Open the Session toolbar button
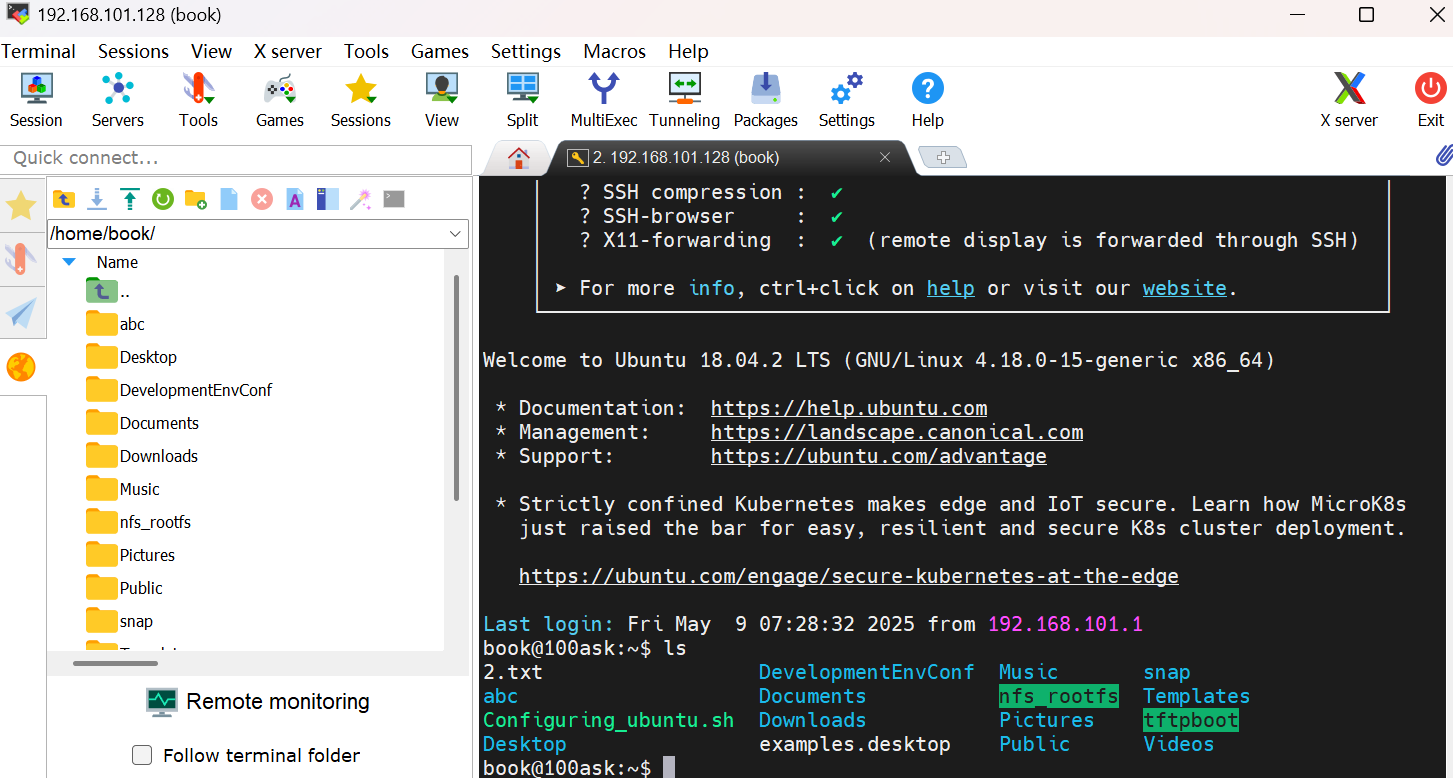 [x=36, y=101]
